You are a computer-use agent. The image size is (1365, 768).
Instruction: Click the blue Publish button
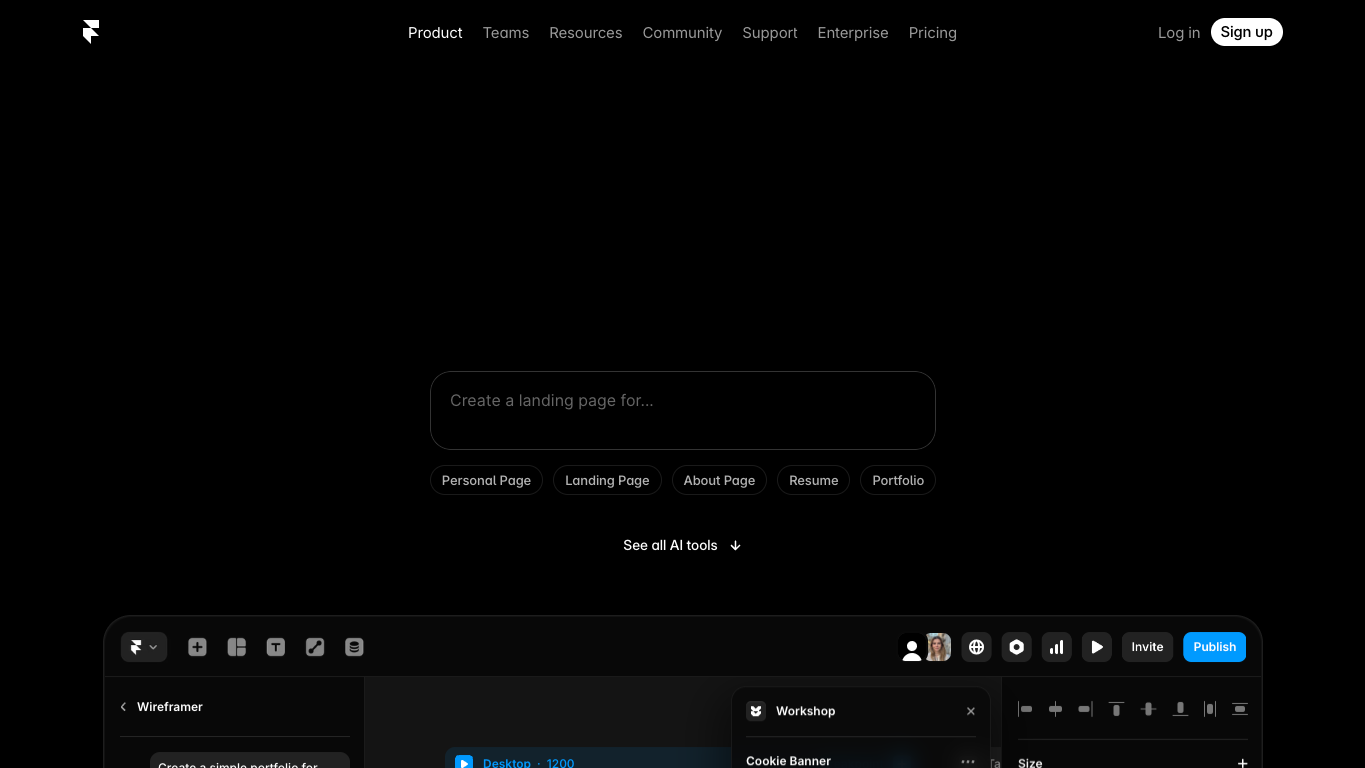point(1215,647)
